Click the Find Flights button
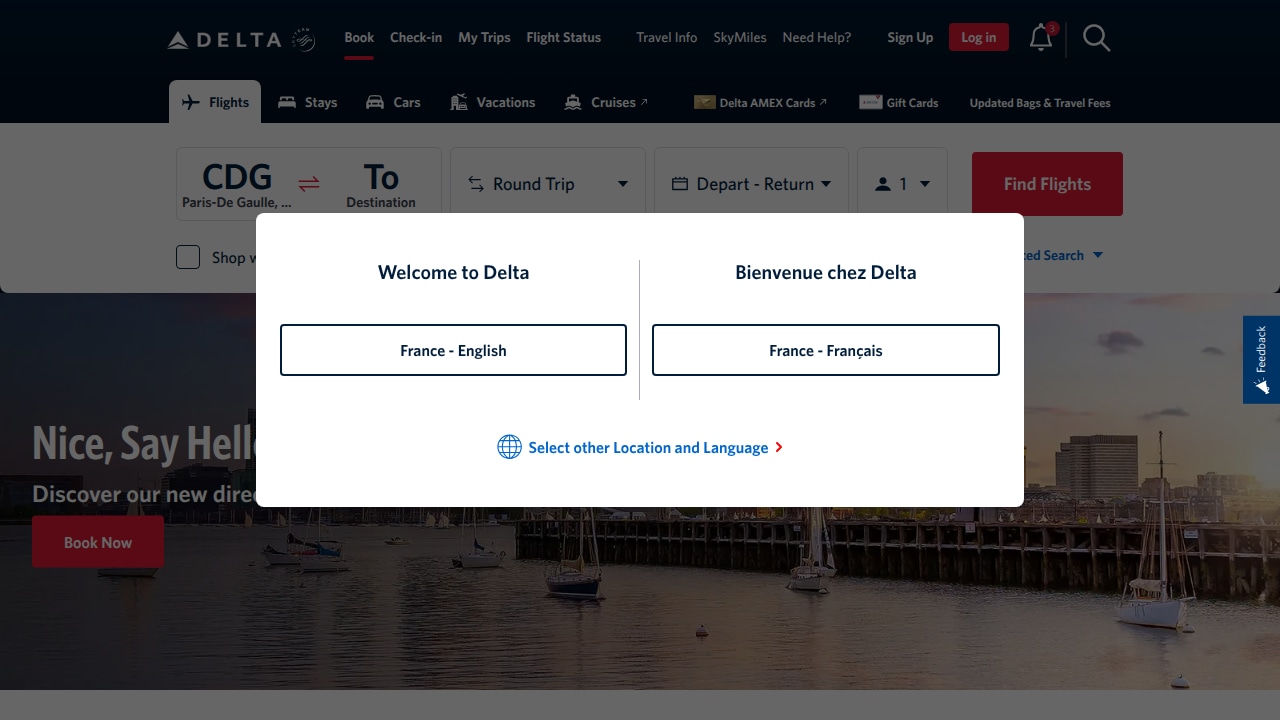Screen dimensions: 1280x720 [x=1047, y=184]
